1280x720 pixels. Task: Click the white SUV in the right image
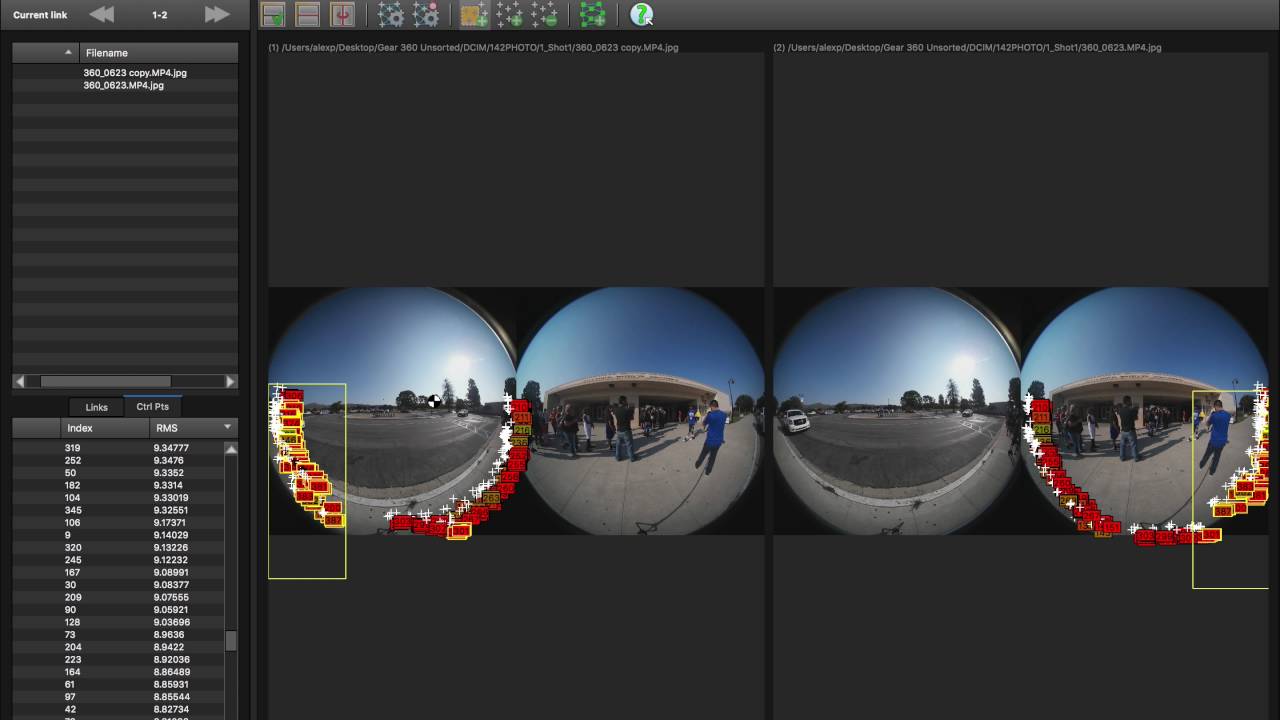pyautogui.click(x=794, y=421)
